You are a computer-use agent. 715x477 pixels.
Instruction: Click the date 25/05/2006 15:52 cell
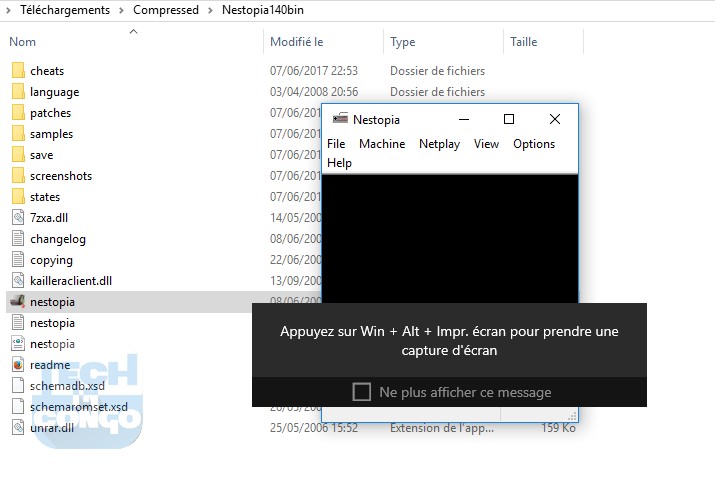click(314, 428)
